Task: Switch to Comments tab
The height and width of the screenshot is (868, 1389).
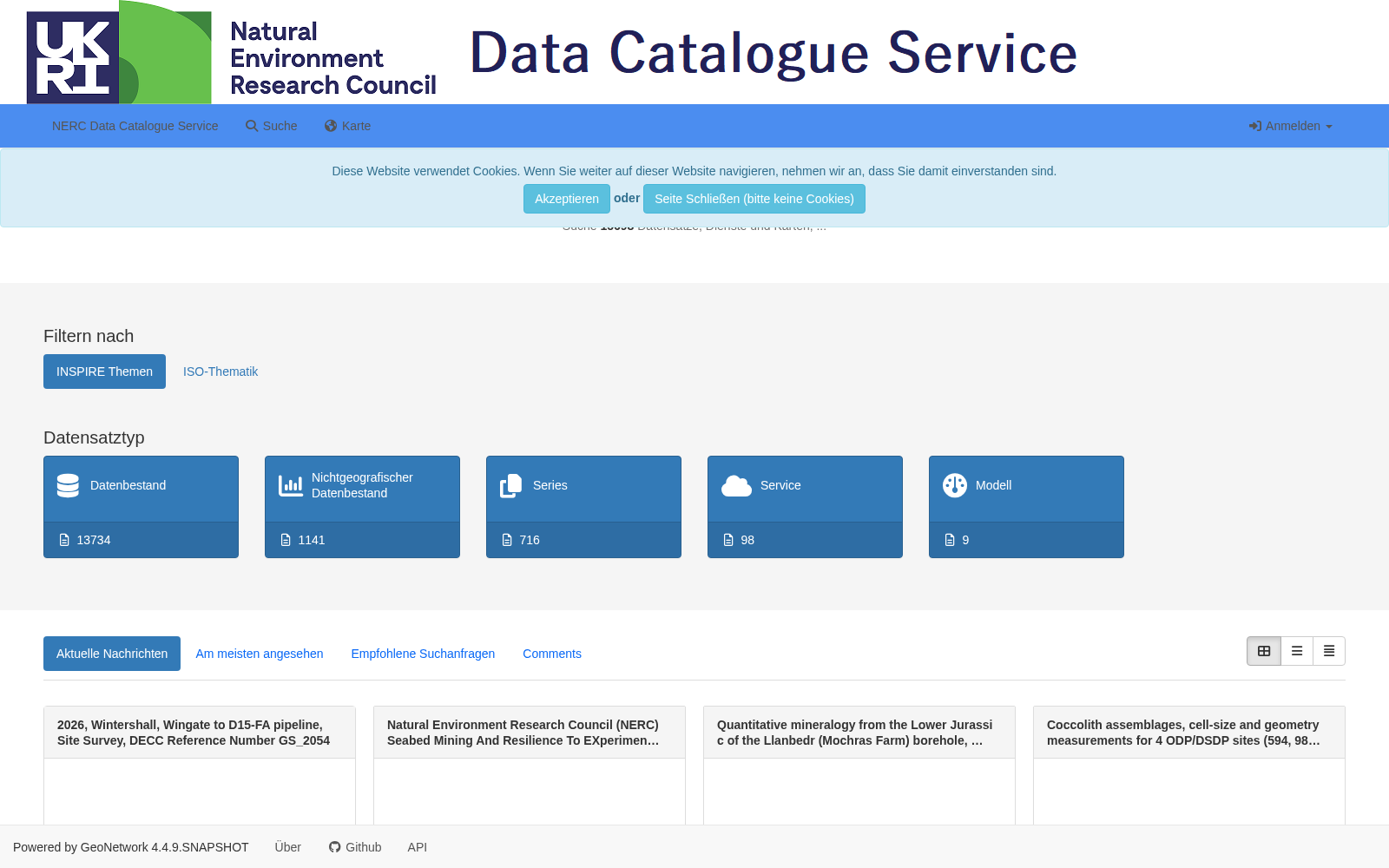Action: click(552, 654)
